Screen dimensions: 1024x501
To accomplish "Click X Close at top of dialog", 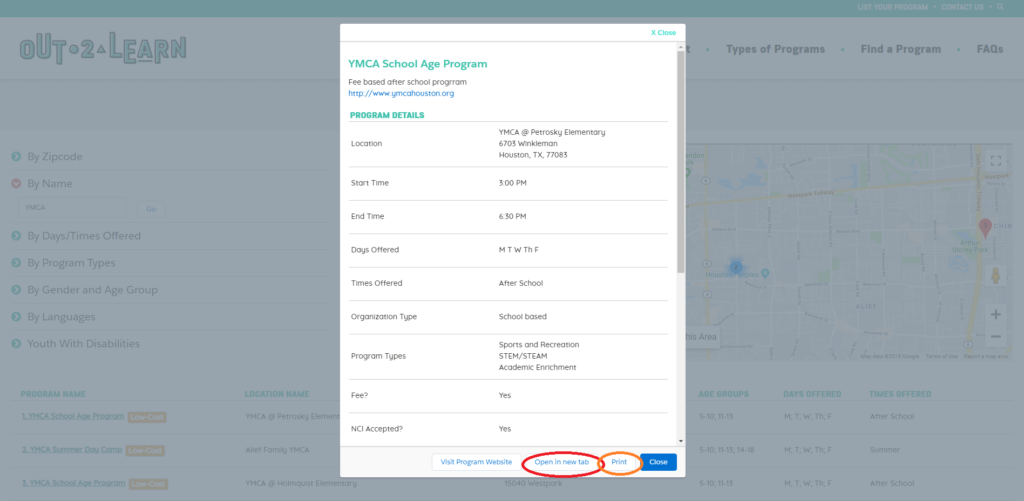I will [x=664, y=33].
